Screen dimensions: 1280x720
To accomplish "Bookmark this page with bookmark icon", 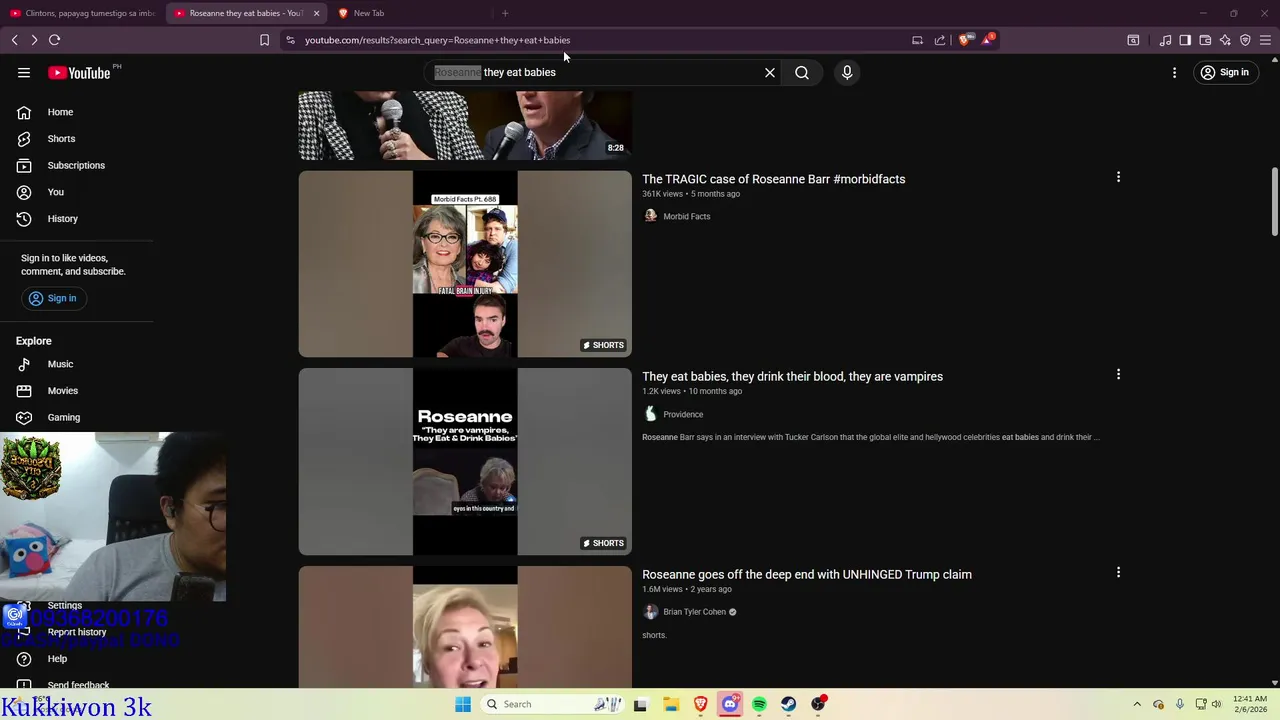I will click(264, 40).
